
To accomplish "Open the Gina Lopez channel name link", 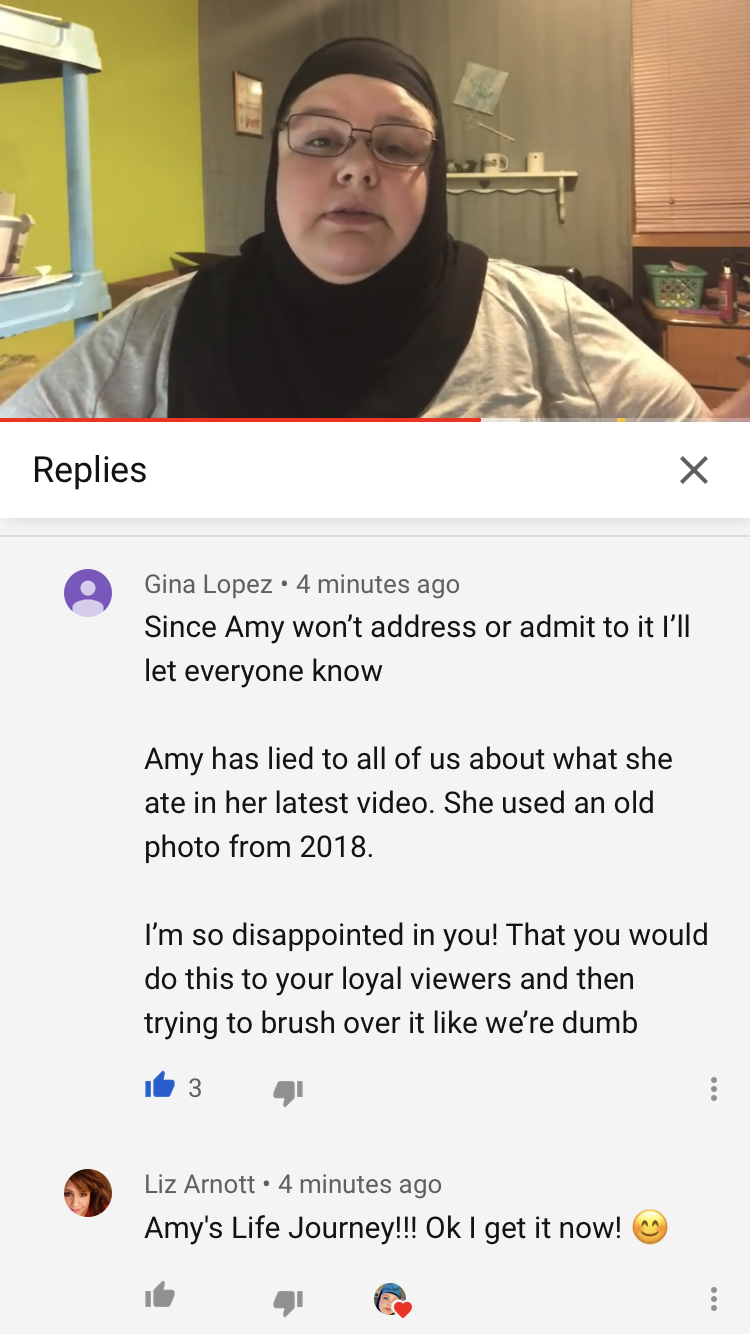I will [x=208, y=584].
